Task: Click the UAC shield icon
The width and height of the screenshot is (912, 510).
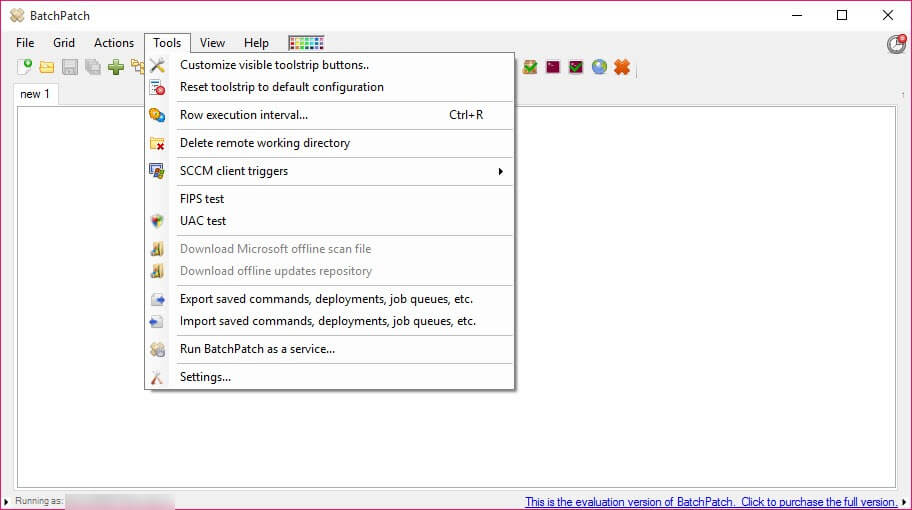Action: point(157,221)
